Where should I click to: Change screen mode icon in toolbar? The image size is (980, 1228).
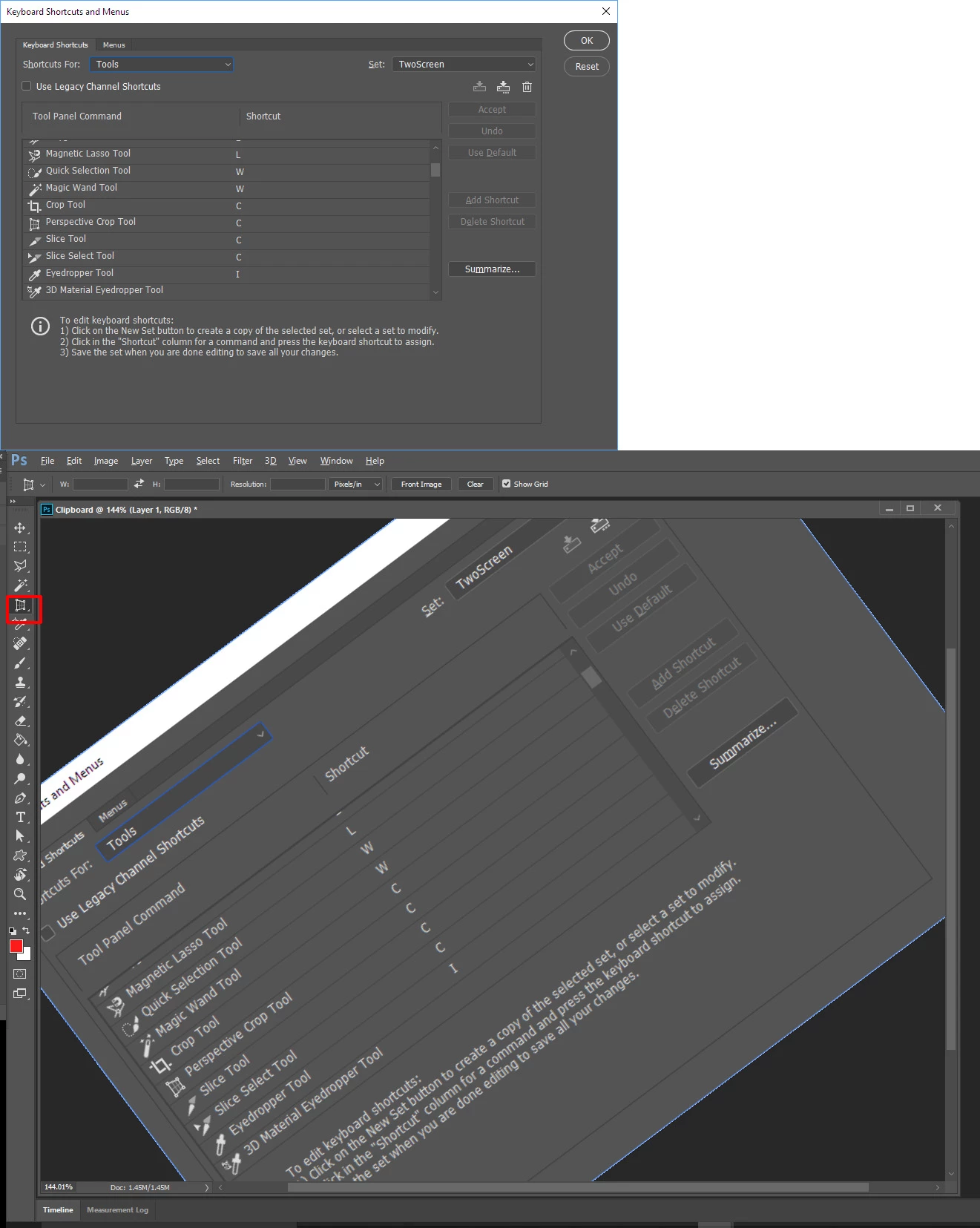pyautogui.click(x=20, y=994)
